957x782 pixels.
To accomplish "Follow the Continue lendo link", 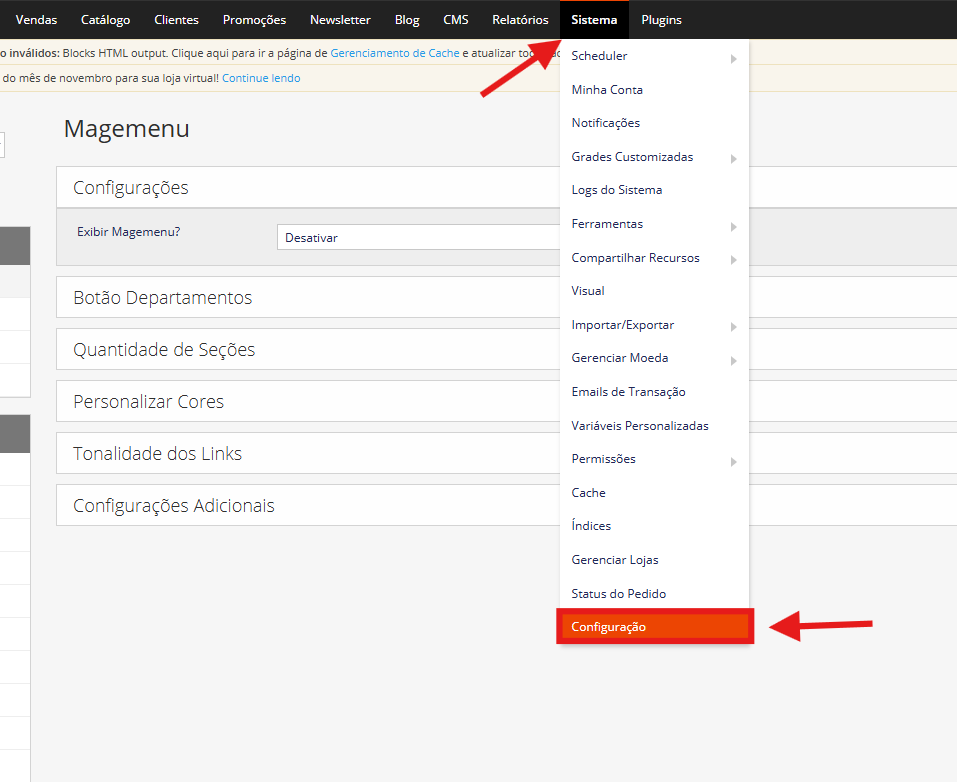I will [261, 78].
